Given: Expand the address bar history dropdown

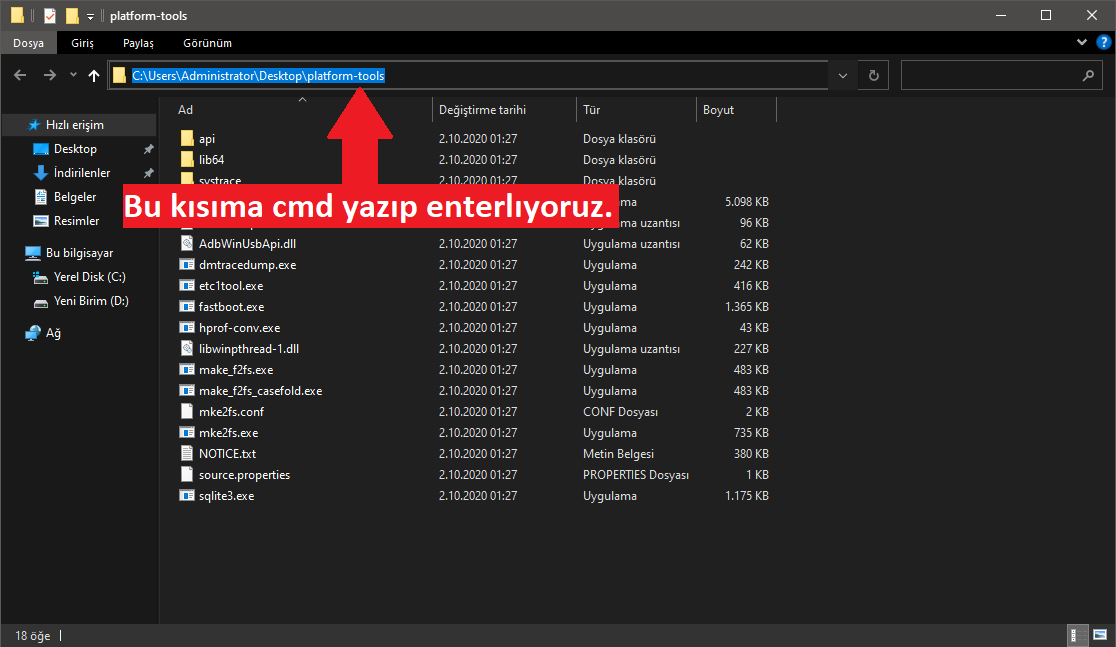Looking at the screenshot, I should pos(843,75).
